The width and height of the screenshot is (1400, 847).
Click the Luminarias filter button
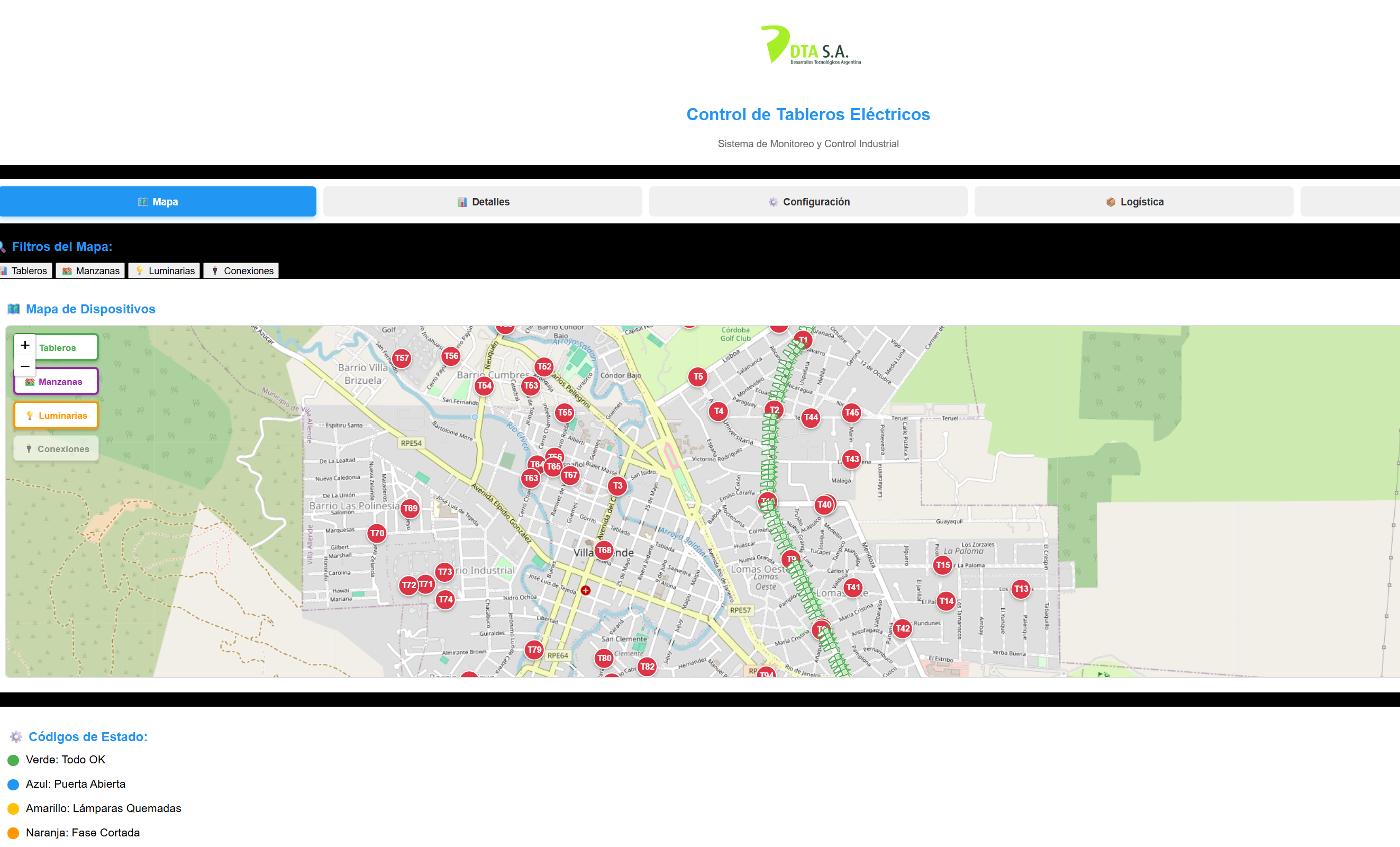click(x=164, y=271)
